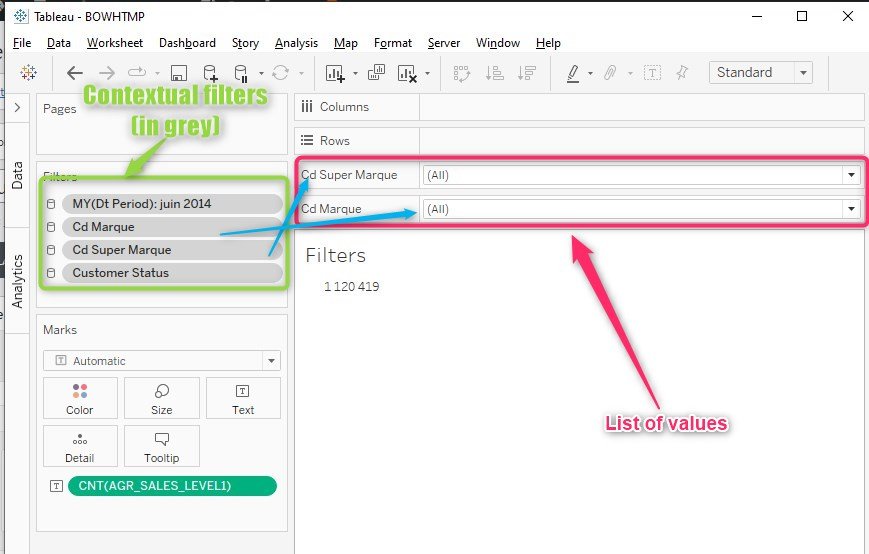Image resolution: width=869 pixels, height=554 pixels.
Task: Select the Customer Status filter pill
Action: tap(172, 273)
